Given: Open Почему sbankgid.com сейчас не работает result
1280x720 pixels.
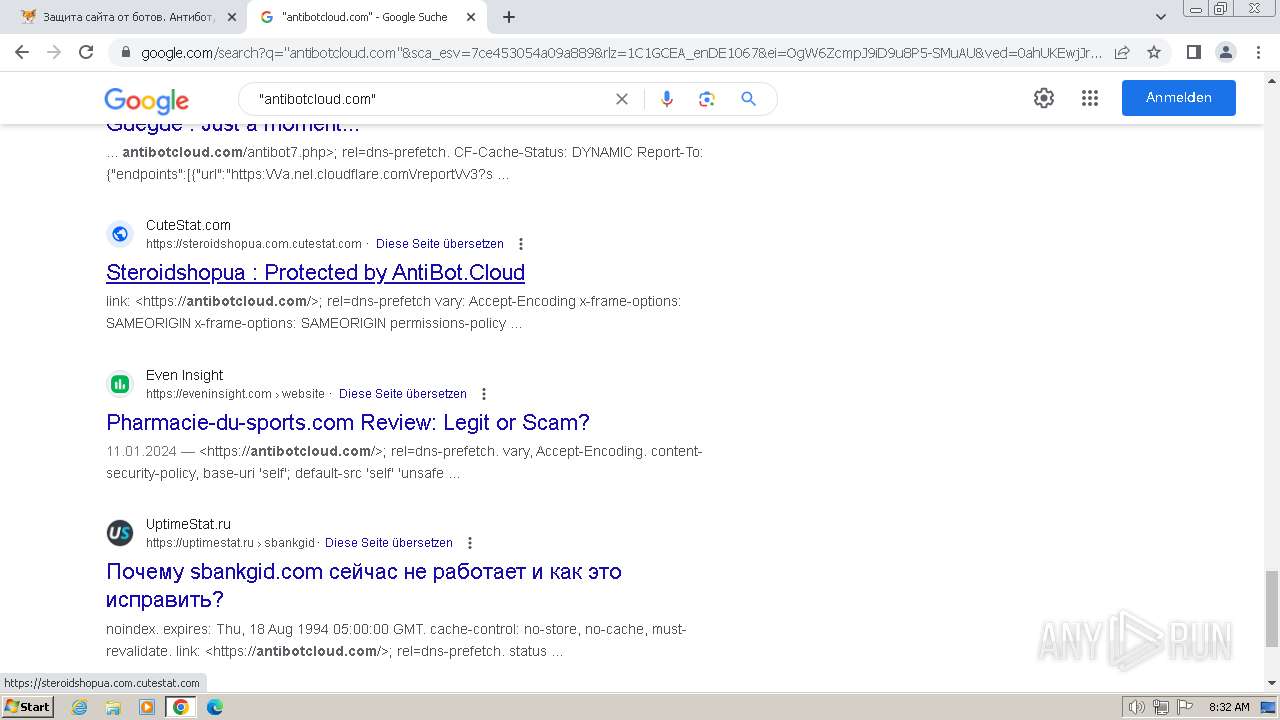Looking at the screenshot, I should click(364, 586).
